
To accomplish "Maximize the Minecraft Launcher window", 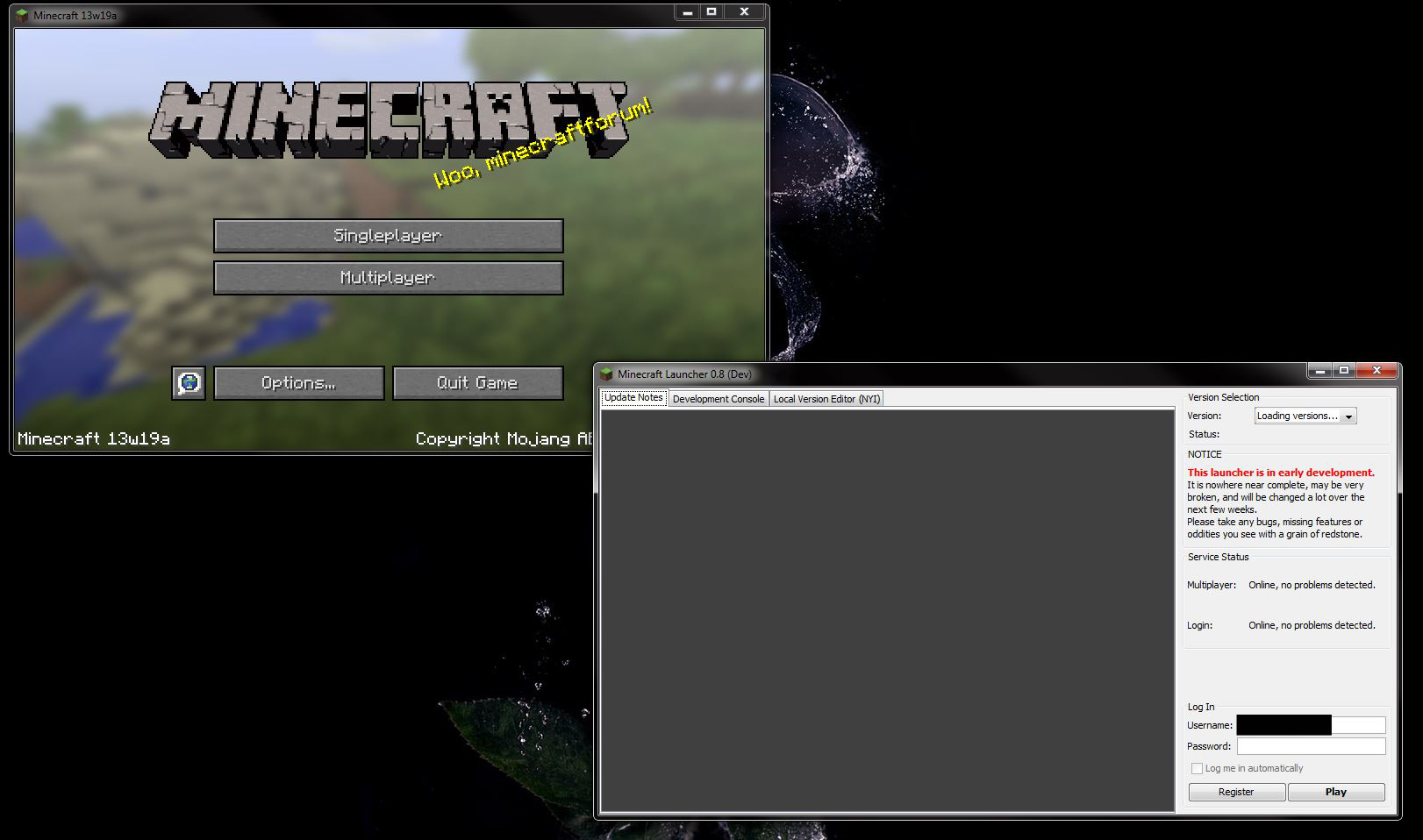I will (x=1343, y=371).
